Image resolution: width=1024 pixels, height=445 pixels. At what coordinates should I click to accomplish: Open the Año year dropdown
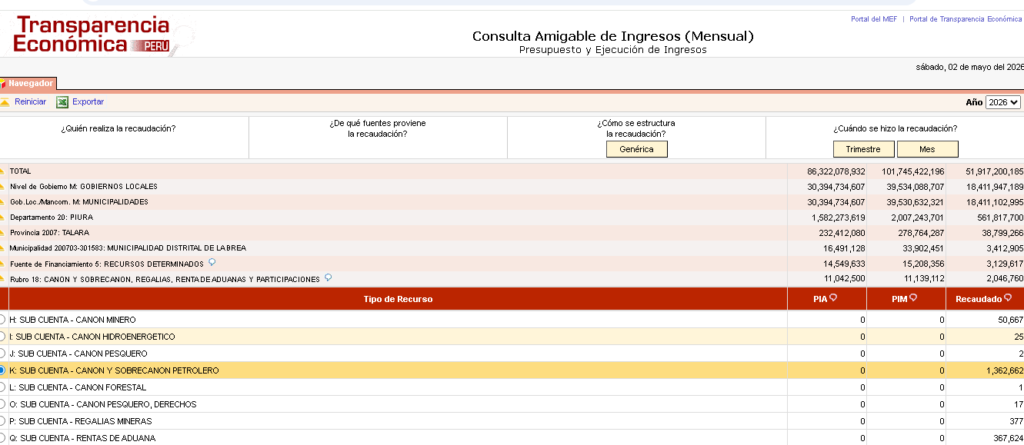coord(1002,103)
